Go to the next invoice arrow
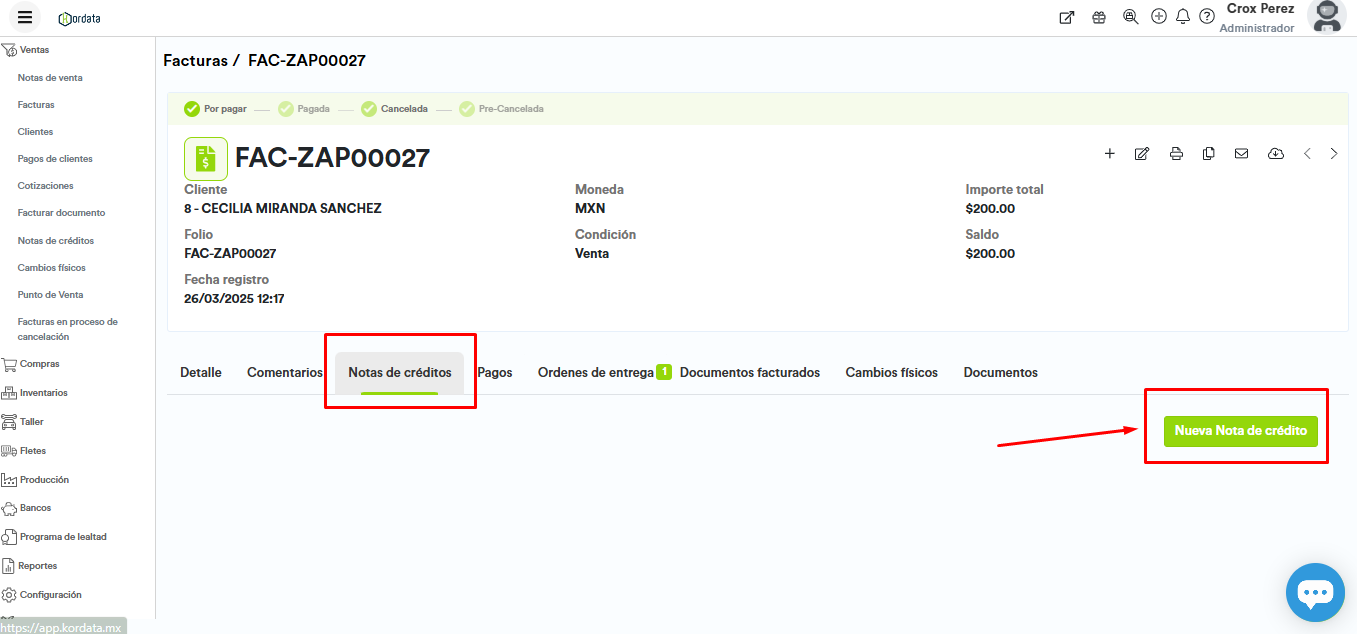 point(1334,154)
